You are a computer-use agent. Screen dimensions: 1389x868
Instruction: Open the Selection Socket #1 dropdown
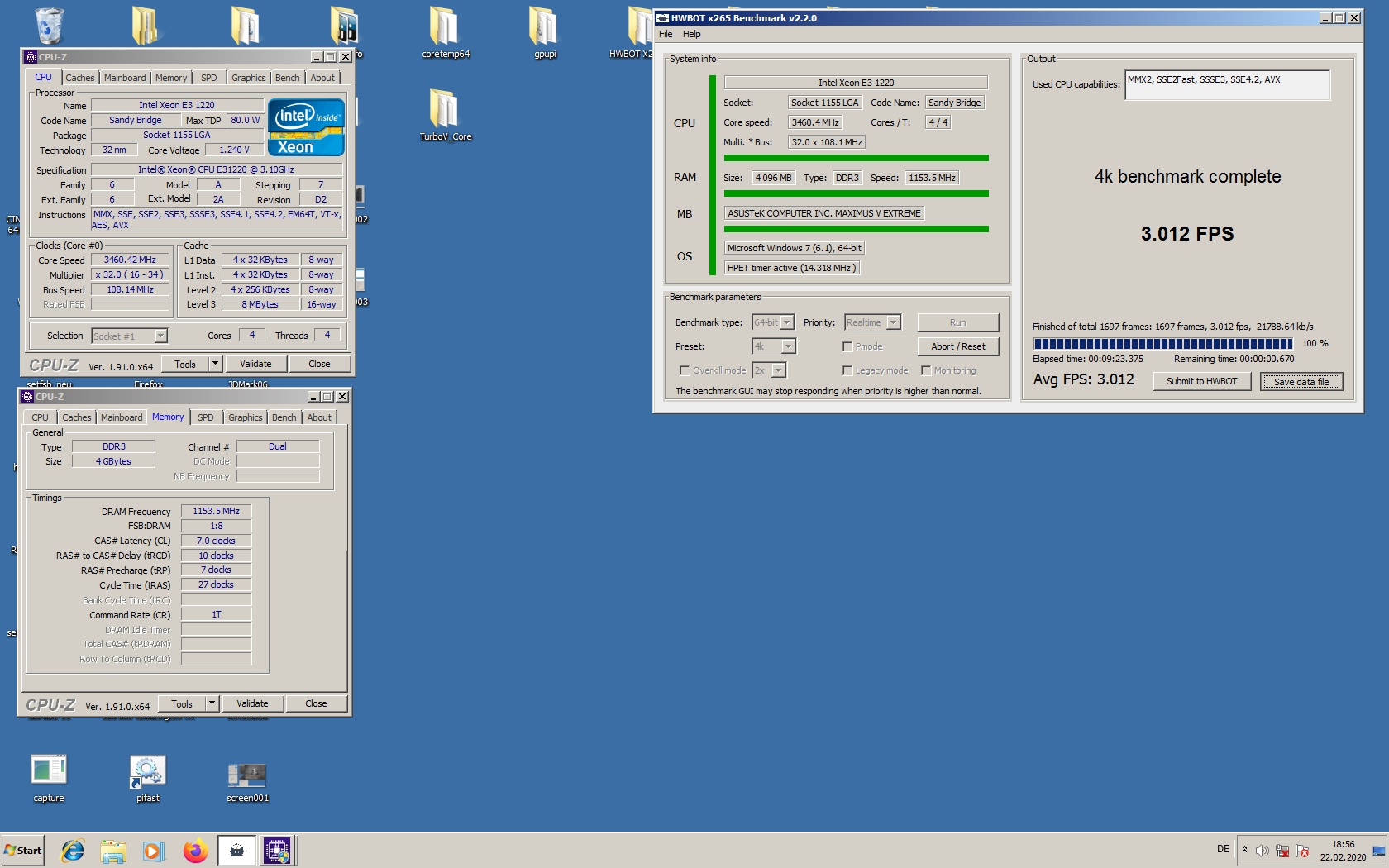pyautogui.click(x=160, y=336)
